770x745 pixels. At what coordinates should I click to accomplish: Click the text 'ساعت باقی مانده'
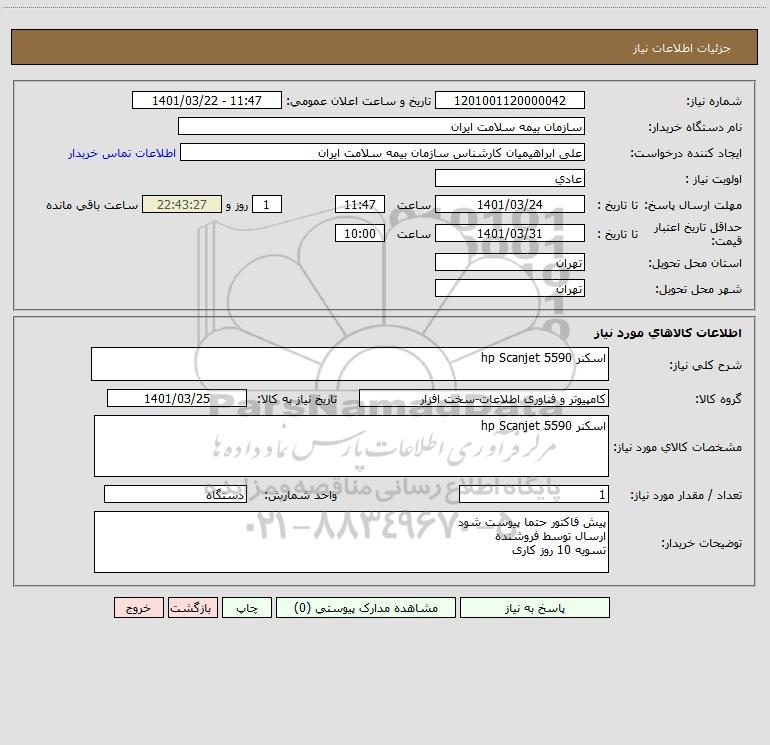[92, 205]
